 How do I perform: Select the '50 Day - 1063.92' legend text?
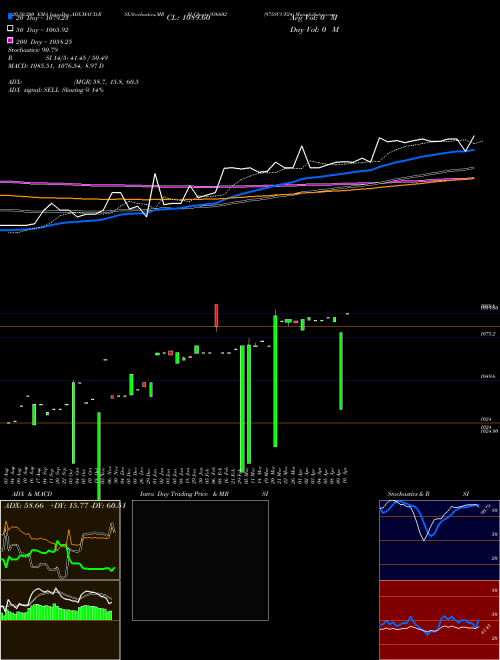click(x=42, y=30)
